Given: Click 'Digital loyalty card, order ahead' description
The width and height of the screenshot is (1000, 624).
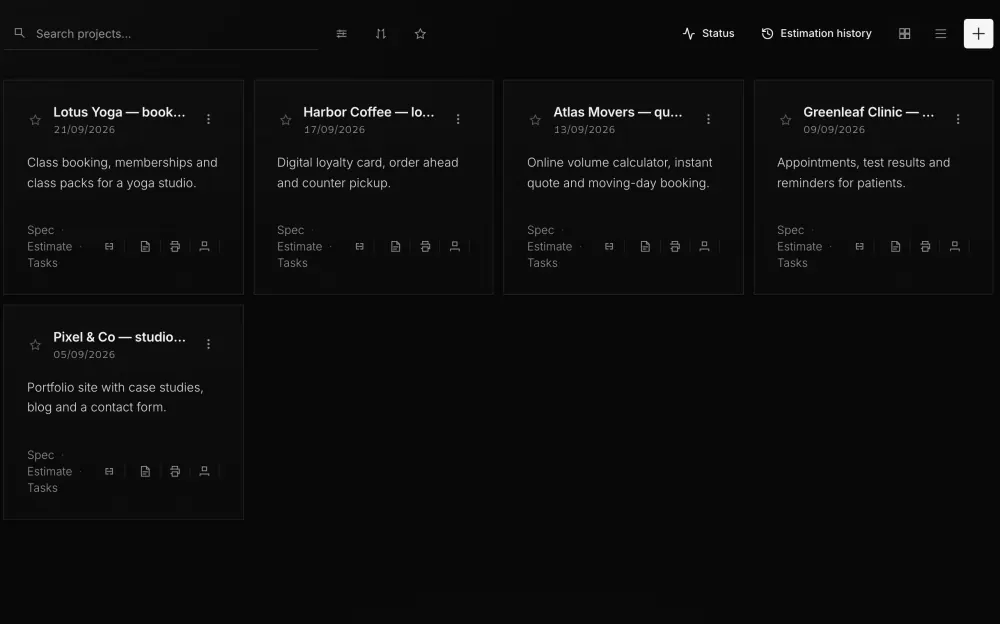Looking at the screenshot, I should click(x=367, y=172).
